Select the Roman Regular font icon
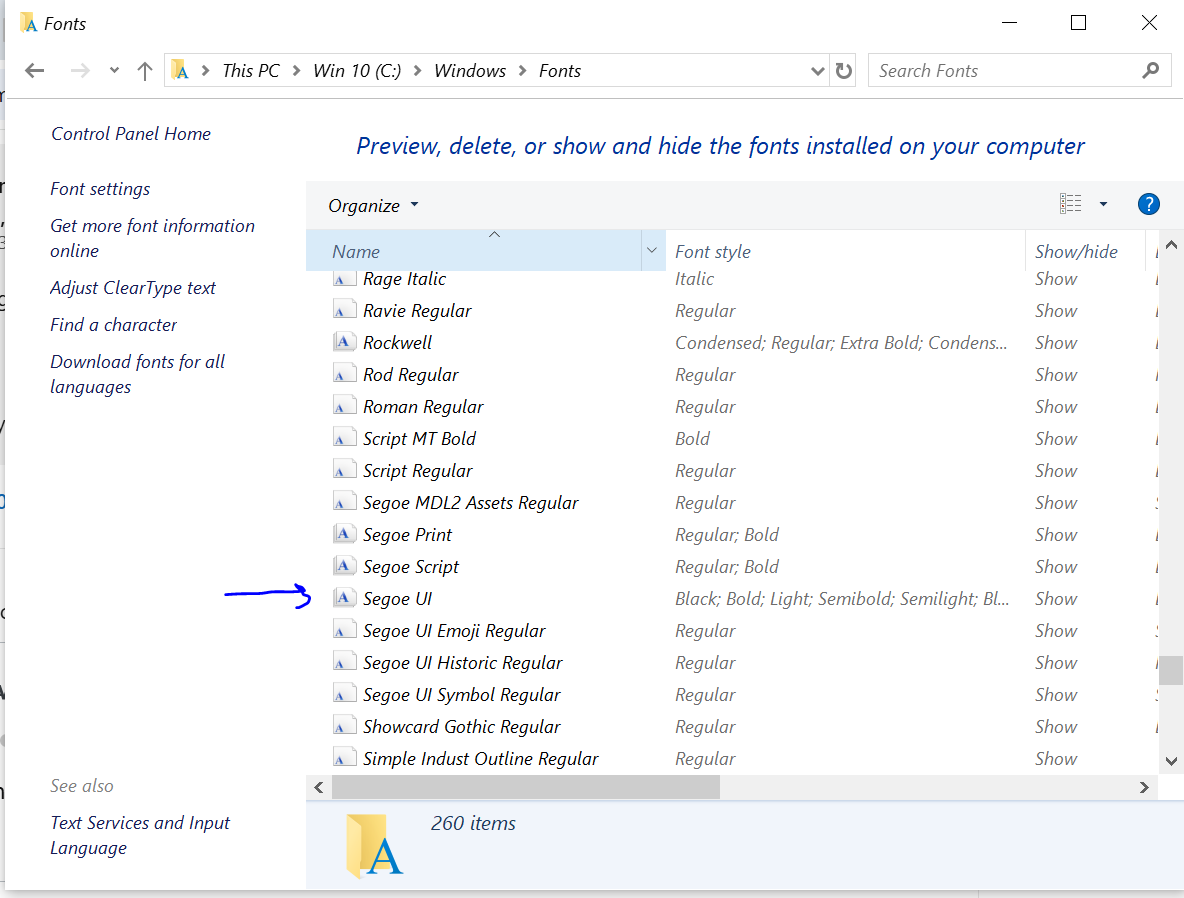 tap(344, 406)
